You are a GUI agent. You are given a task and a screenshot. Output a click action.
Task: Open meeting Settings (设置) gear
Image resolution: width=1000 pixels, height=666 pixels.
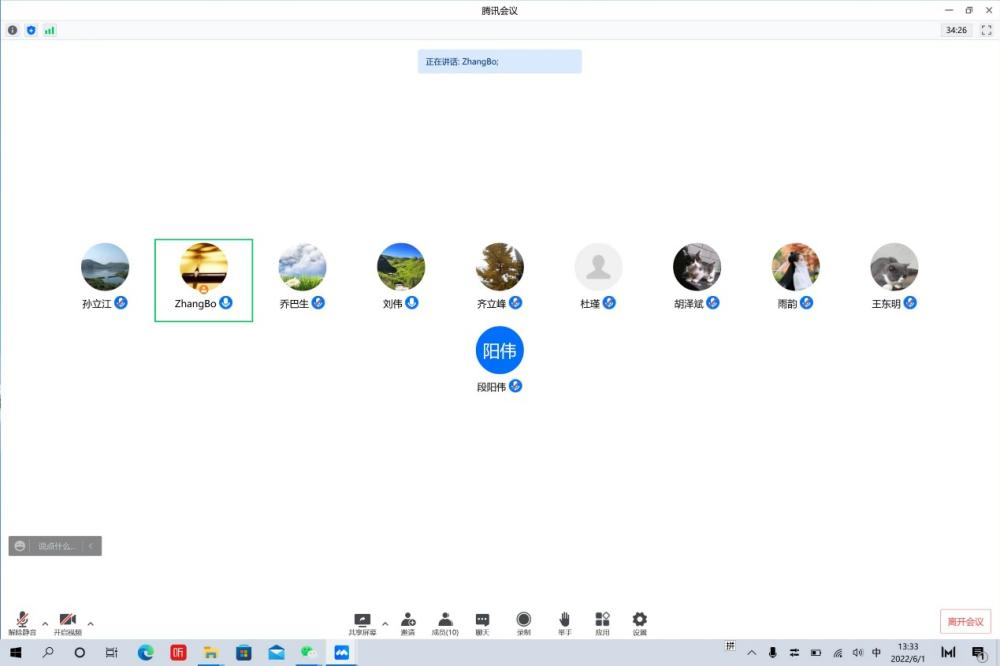[639, 622]
